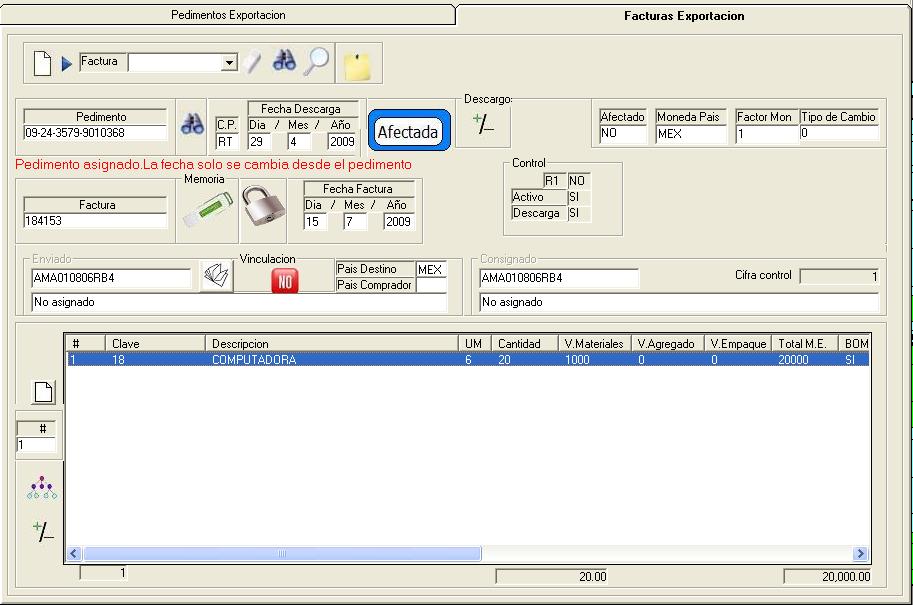Click the V.Materiales column header
This screenshot has height=605, width=913.
click(x=595, y=344)
